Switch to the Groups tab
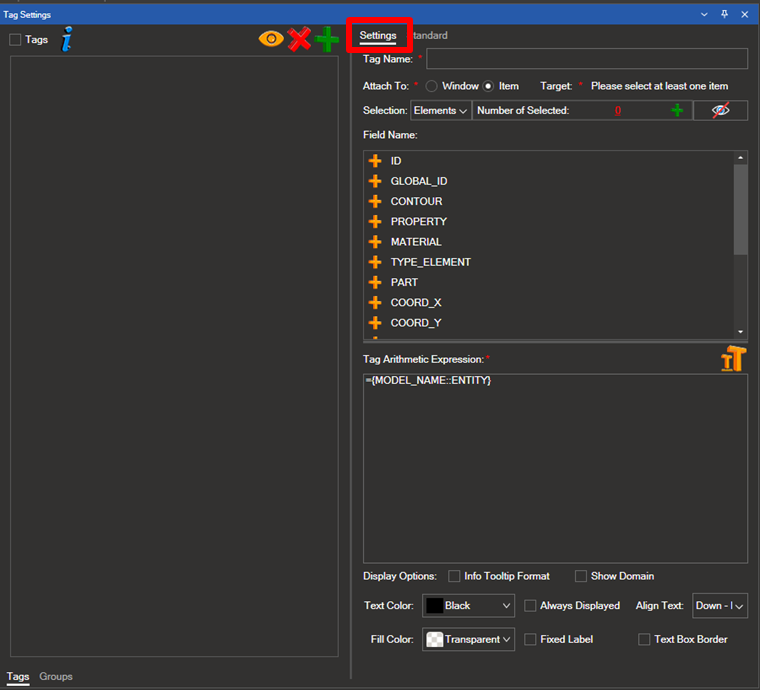The height and width of the screenshot is (690, 760). tap(56, 677)
